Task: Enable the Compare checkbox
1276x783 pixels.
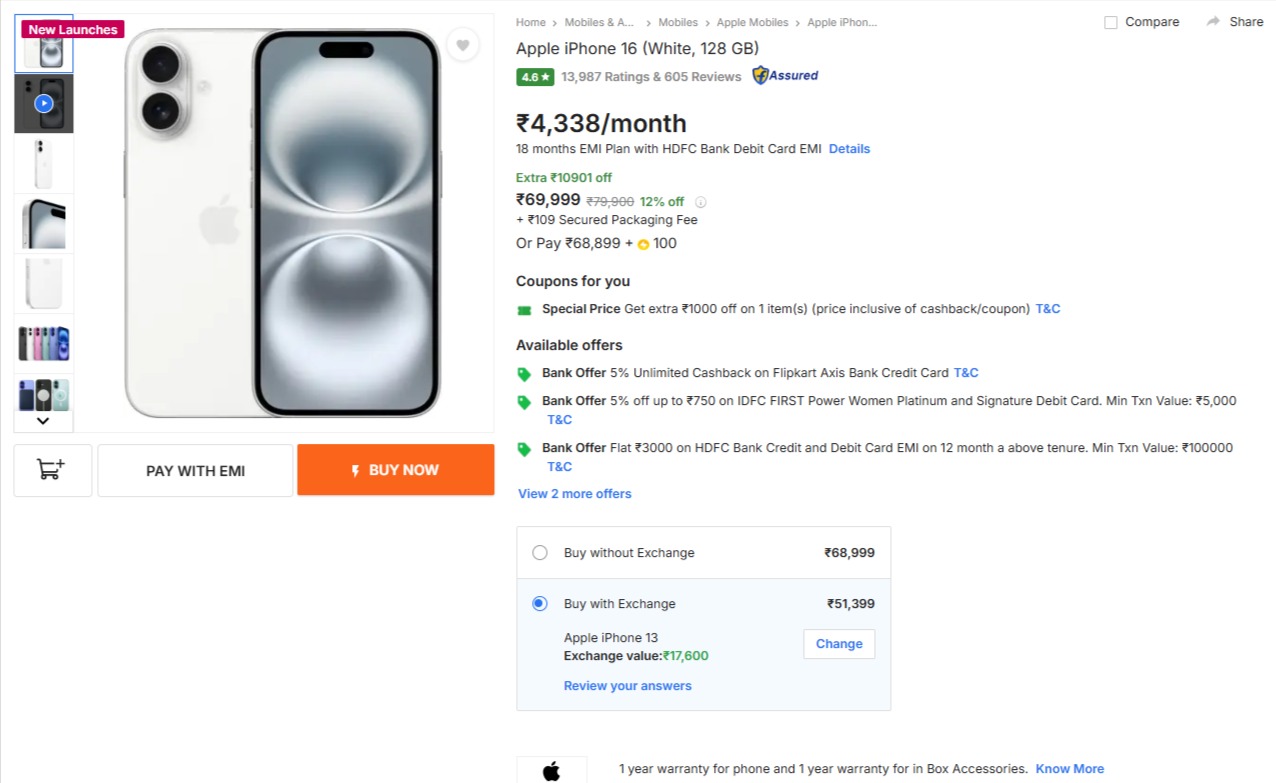Action: [x=1110, y=22]
